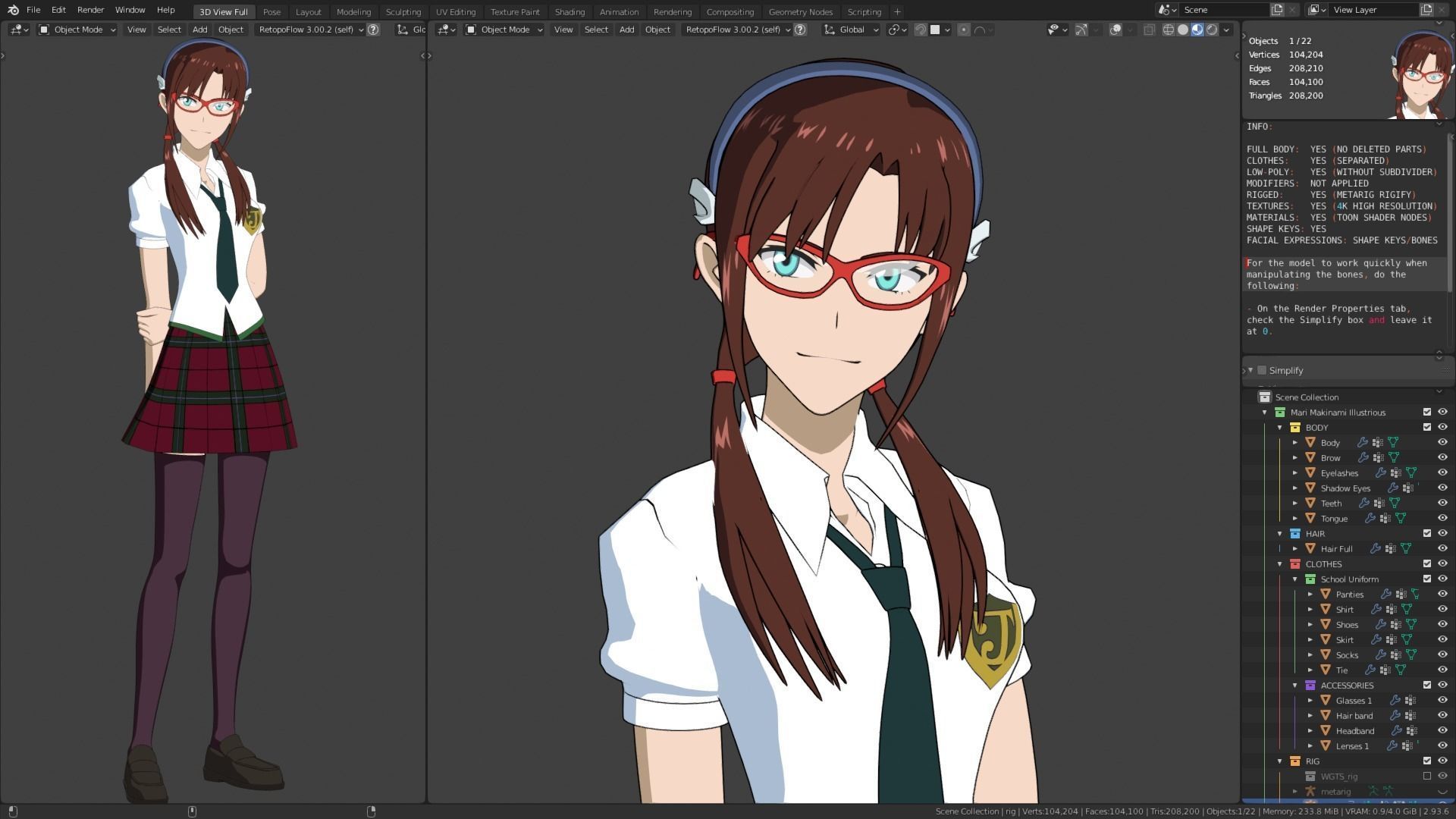Expand the Simplify panel
The width and height of the screenshot is (1456, 819).
coord(1250,370)
